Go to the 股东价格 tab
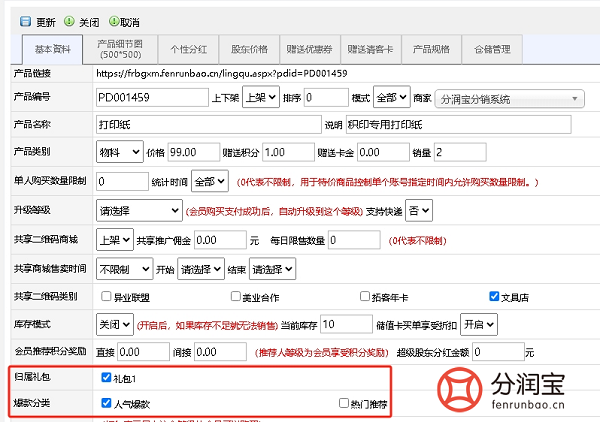The image size is (600, 422). click(249, 49)
